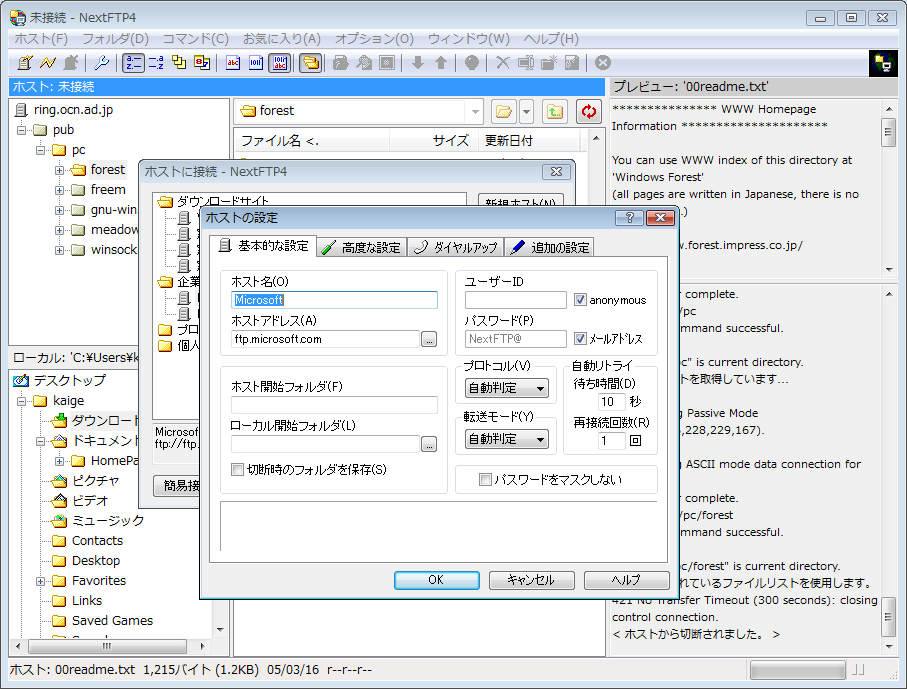The width and height of the screenshot is (907, 689).
Task: Go up to parent folder icon
Action: click(x=555, y=111)
